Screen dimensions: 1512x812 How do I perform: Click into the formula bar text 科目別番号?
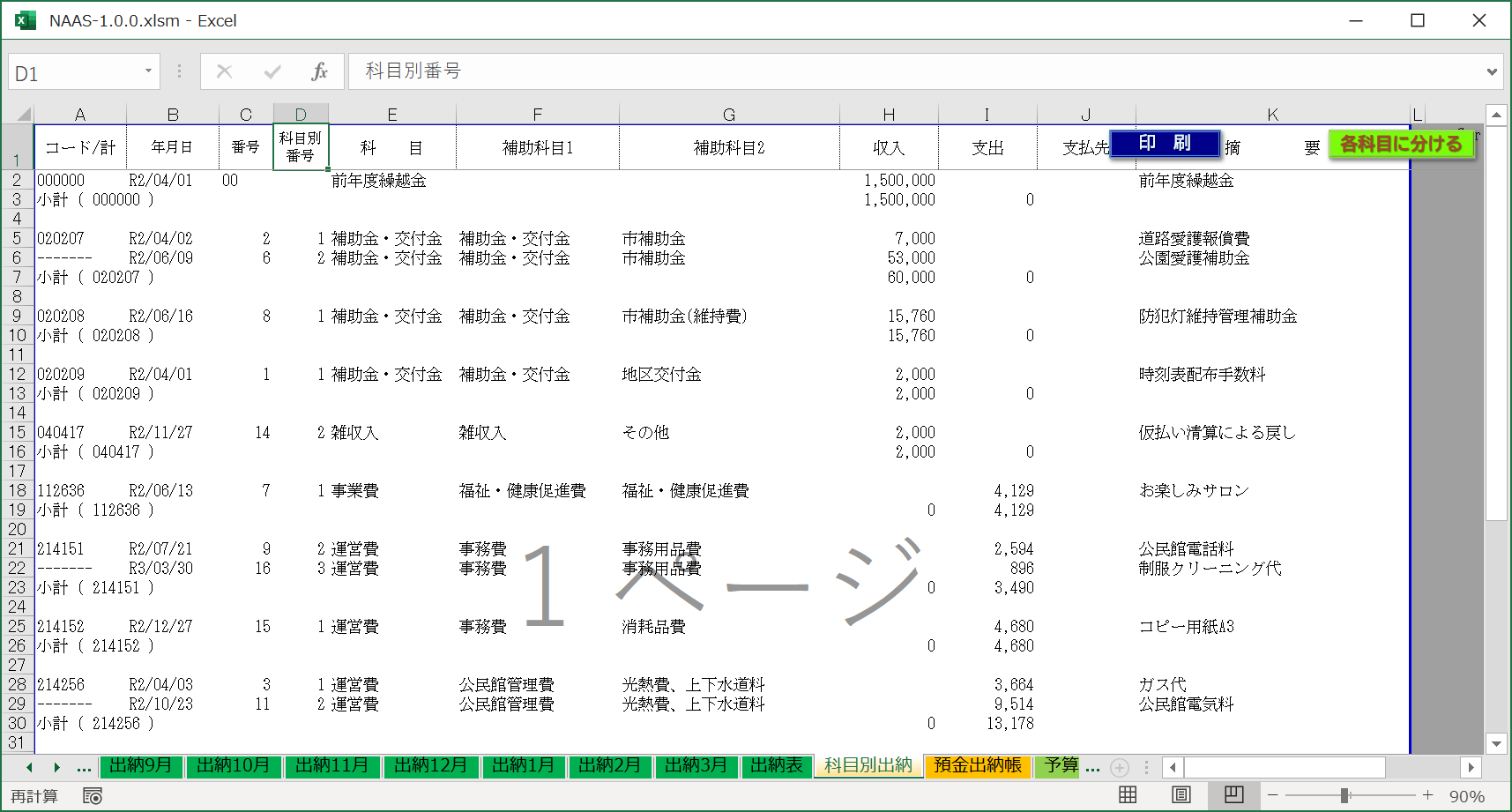[413, 71]
